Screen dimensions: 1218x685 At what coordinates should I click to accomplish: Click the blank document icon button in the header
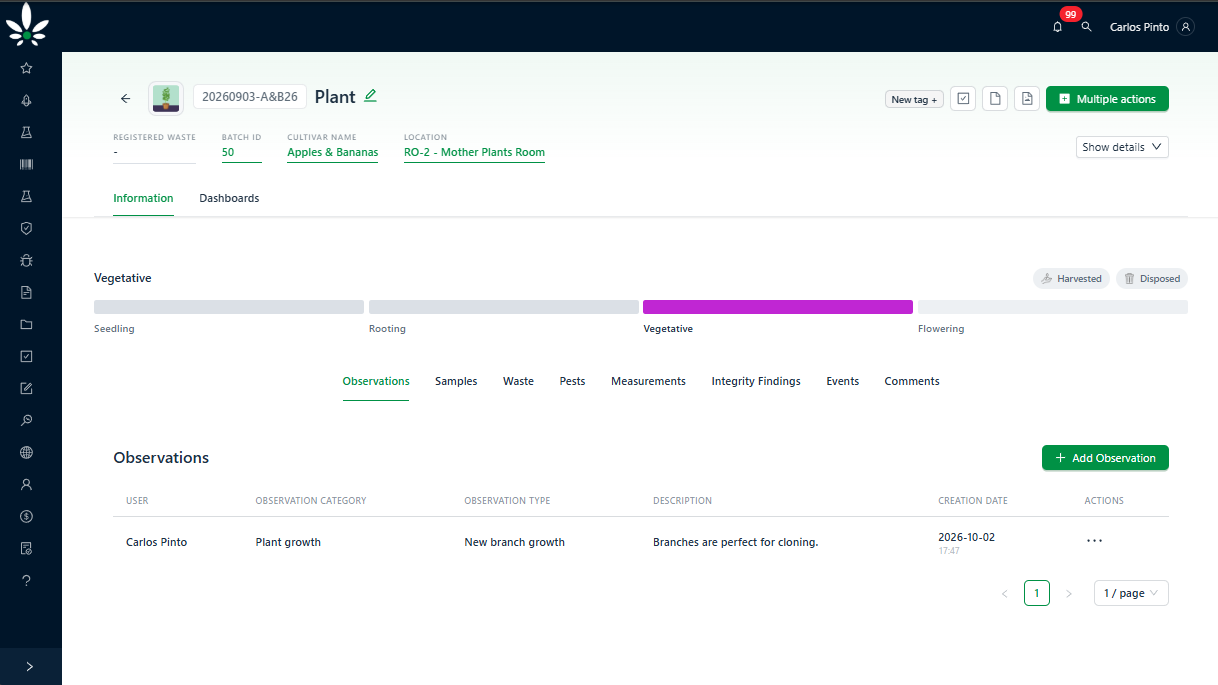(x=995, y=99)
